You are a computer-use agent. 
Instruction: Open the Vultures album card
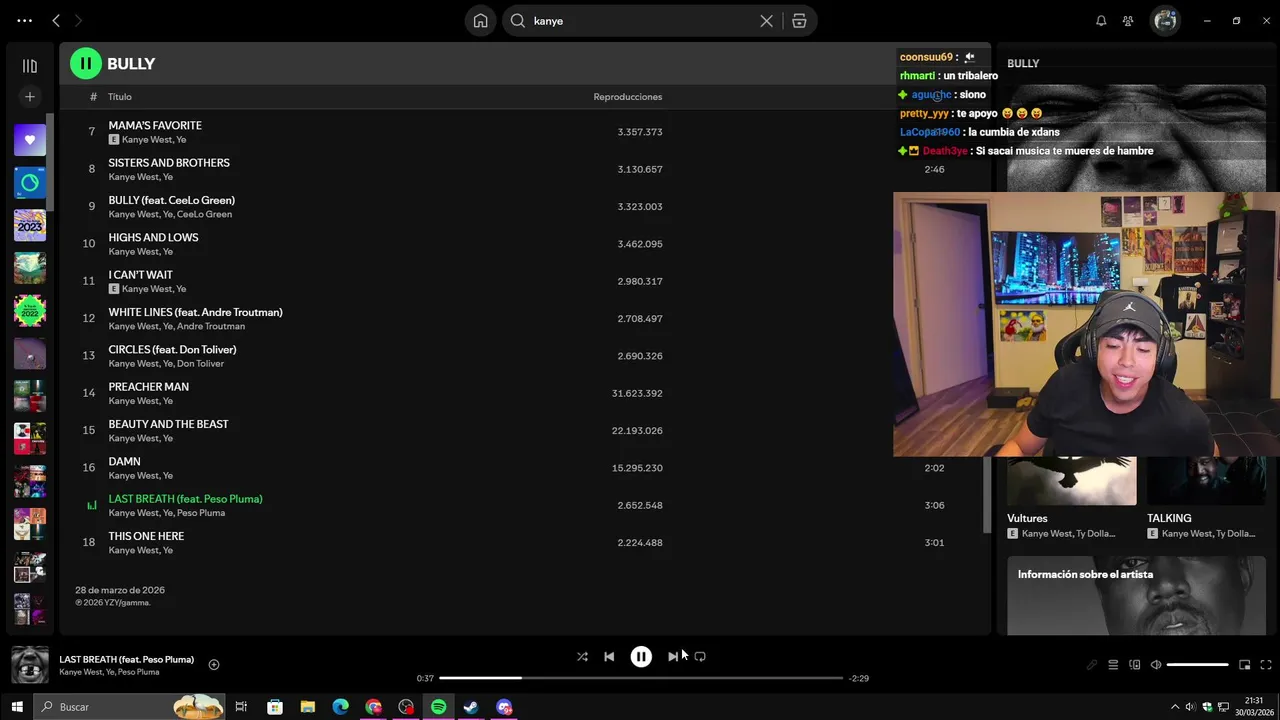(x=1071, y=497)
